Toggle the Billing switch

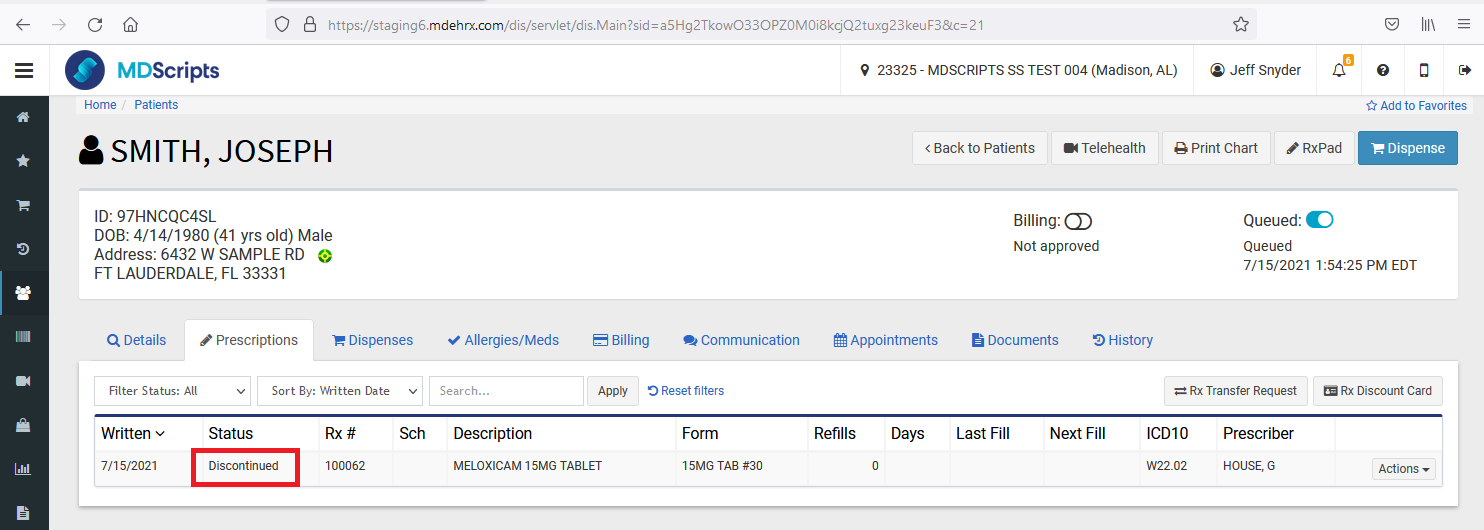tap(1078, 221)
